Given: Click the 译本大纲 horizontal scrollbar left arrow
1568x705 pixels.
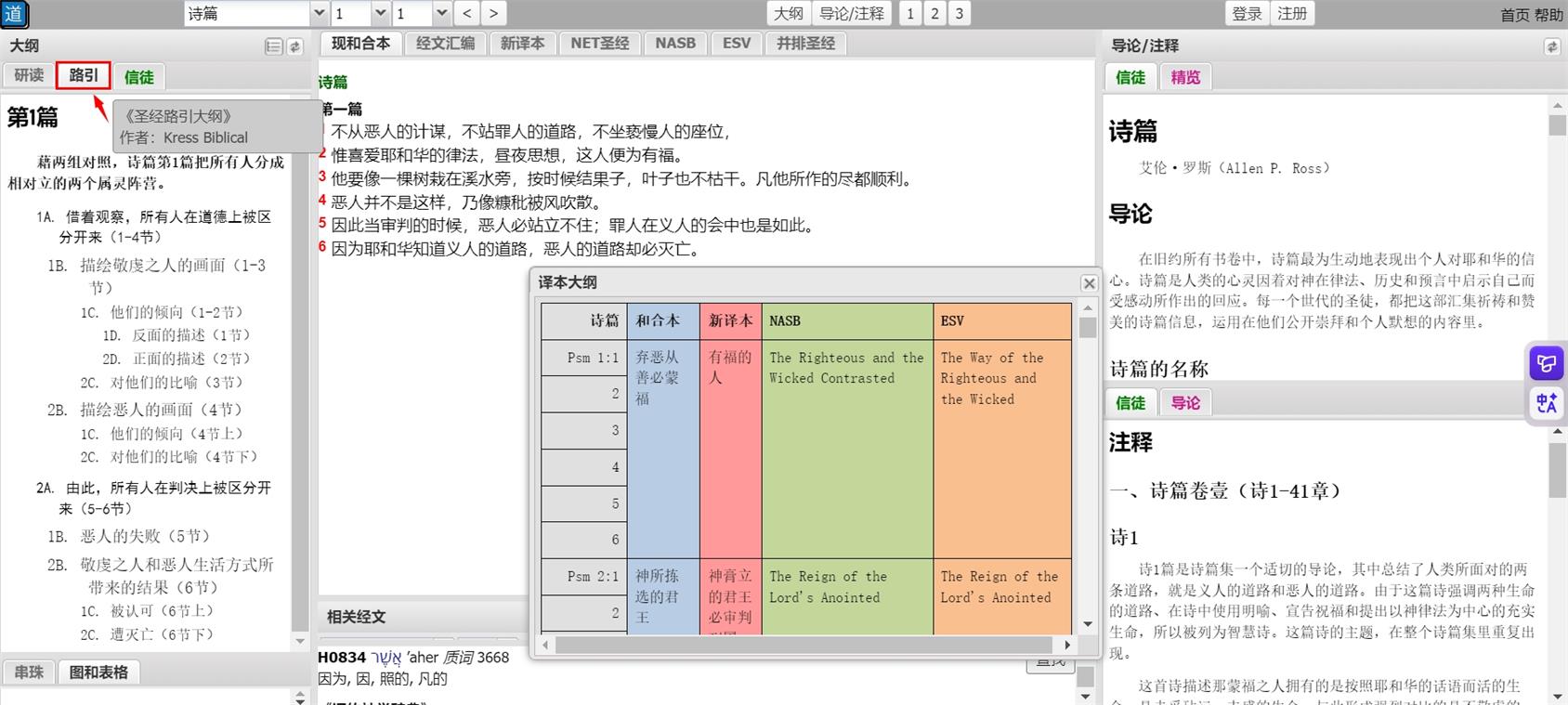Looking at the screenshot, I should (545, 645).
